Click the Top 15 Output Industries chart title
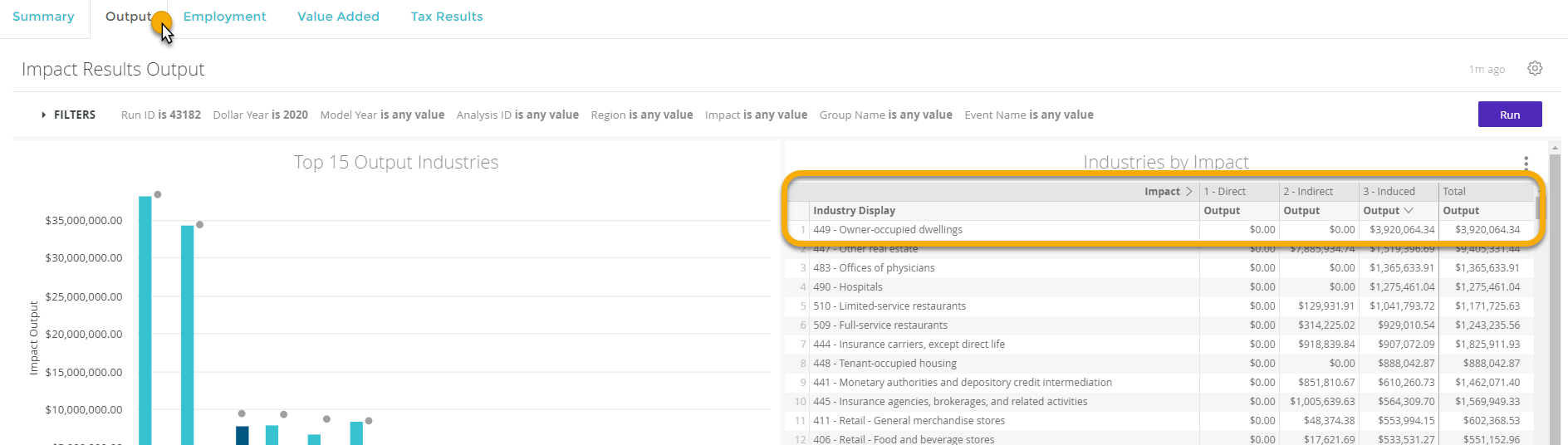 click(x=396, y=162)
